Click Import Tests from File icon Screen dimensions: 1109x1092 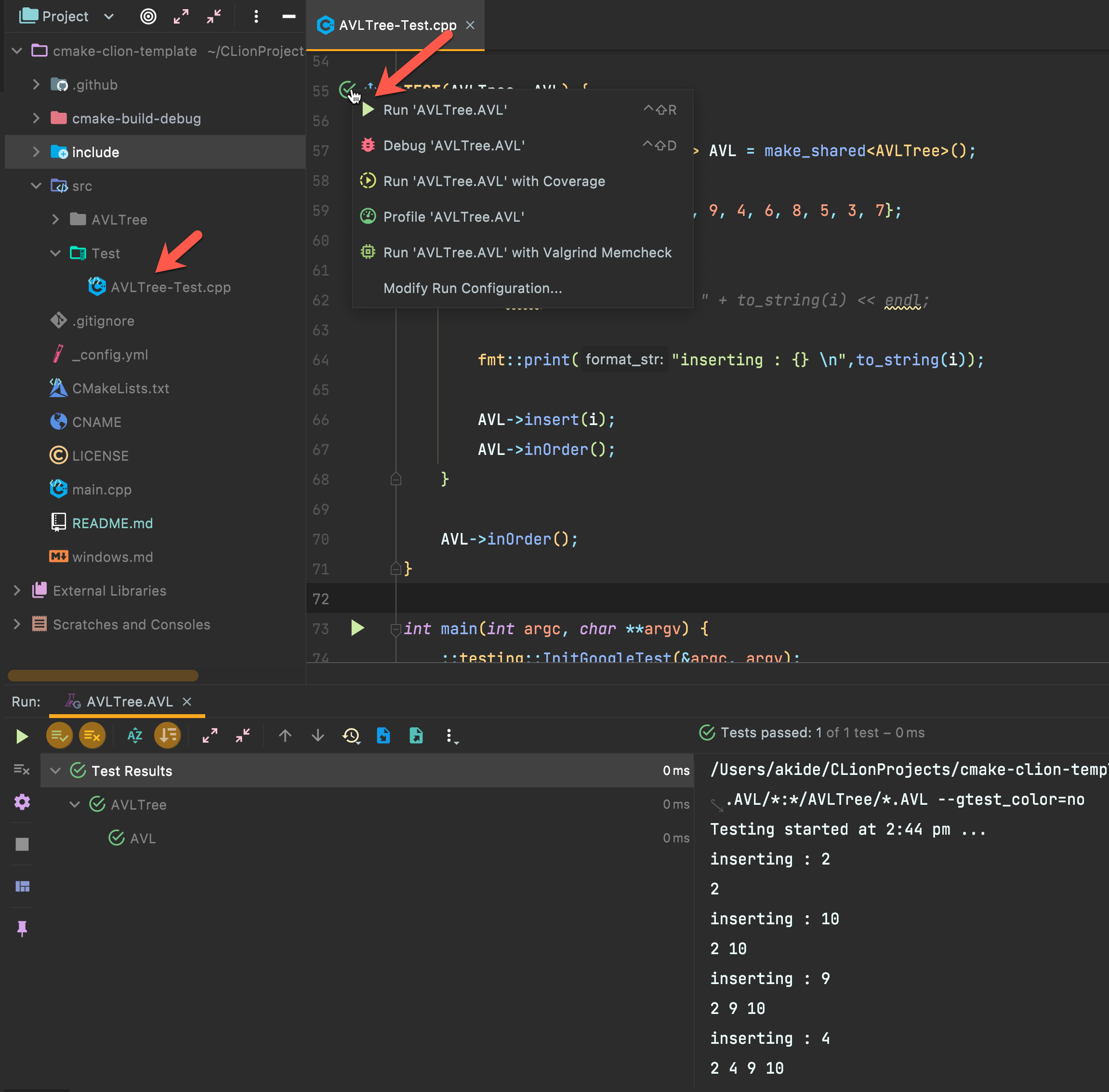pos(383,736)
